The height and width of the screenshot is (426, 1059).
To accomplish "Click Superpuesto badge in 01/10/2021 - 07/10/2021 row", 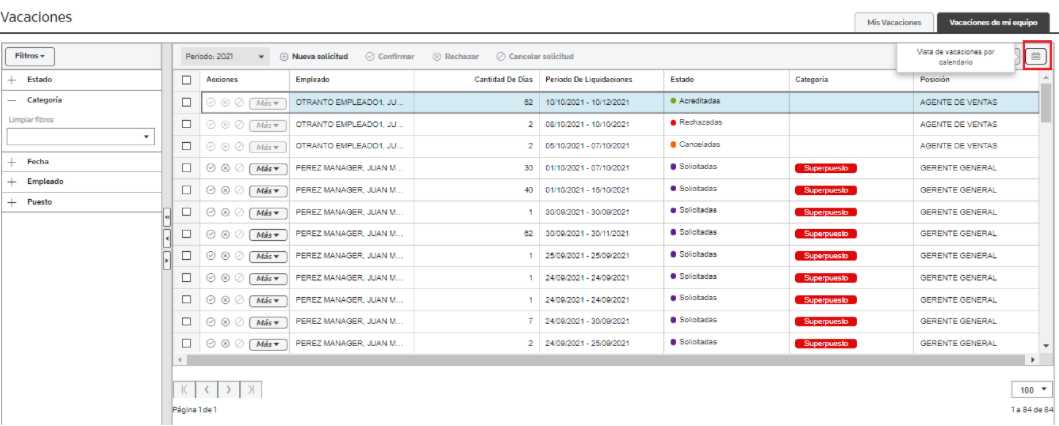I will coord(826,169).
